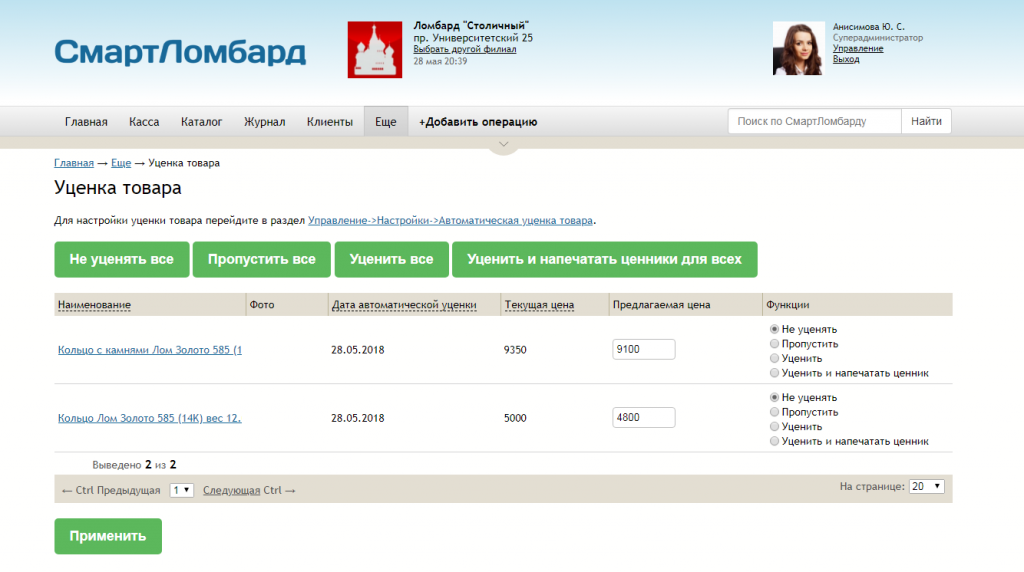Open the Журнал menu item
The image size is (1024, 572).
[264, 122]
